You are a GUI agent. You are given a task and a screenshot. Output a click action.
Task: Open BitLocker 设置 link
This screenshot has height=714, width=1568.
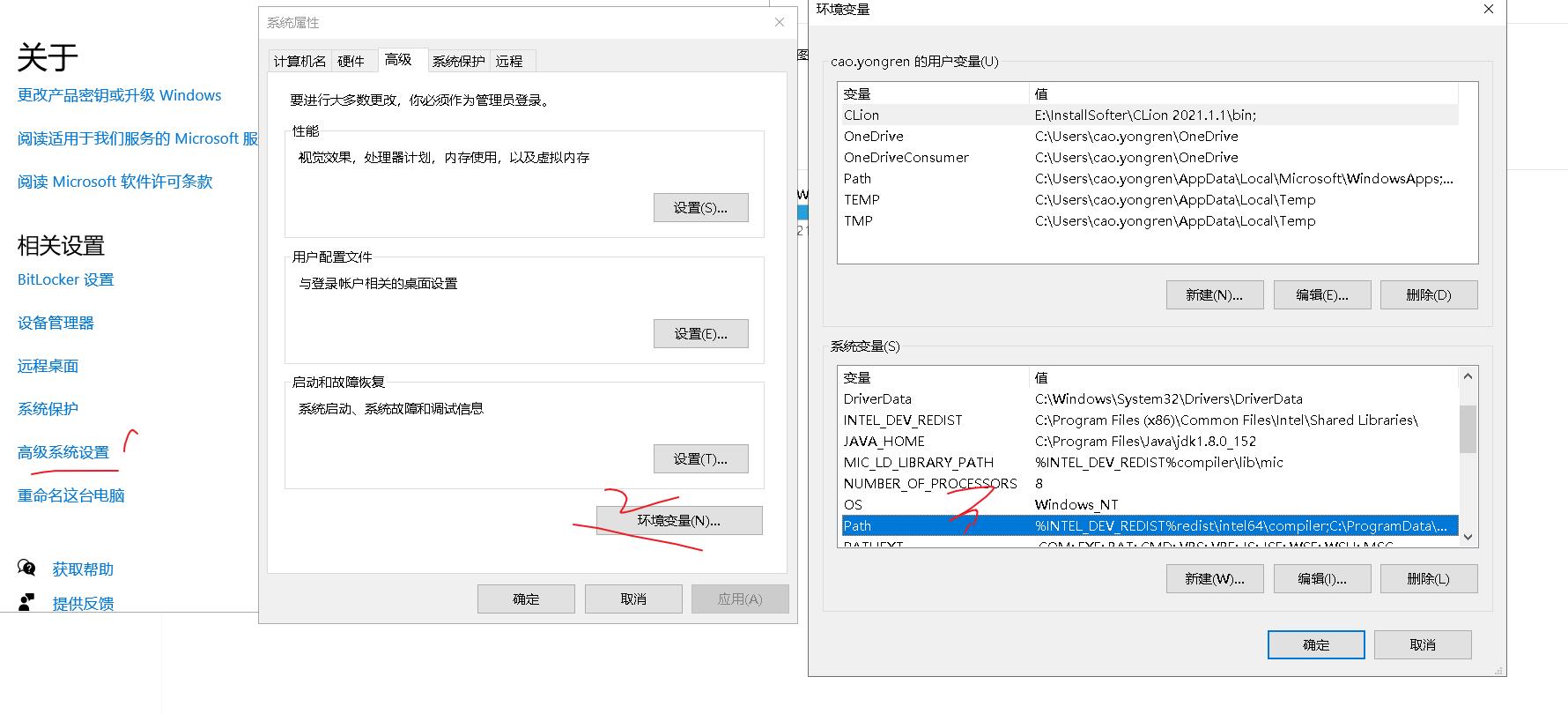[x=66, y=279]
